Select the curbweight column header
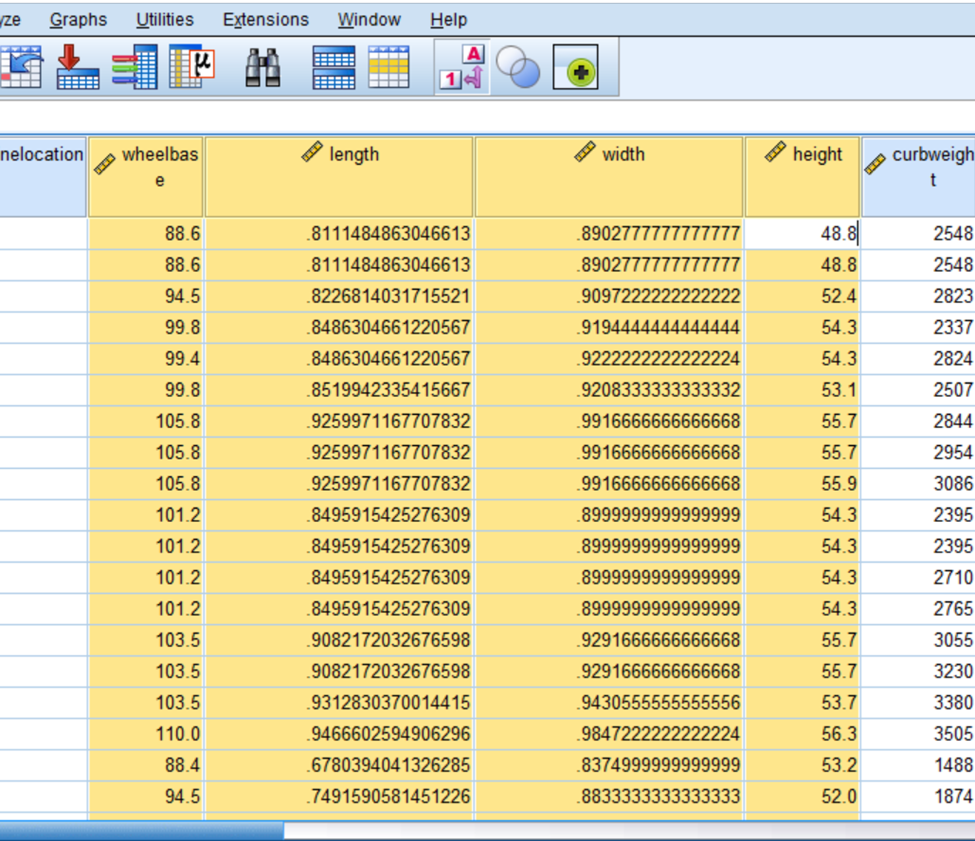Image resolution: width=975 pixels, height=841 pixels. 920,170
